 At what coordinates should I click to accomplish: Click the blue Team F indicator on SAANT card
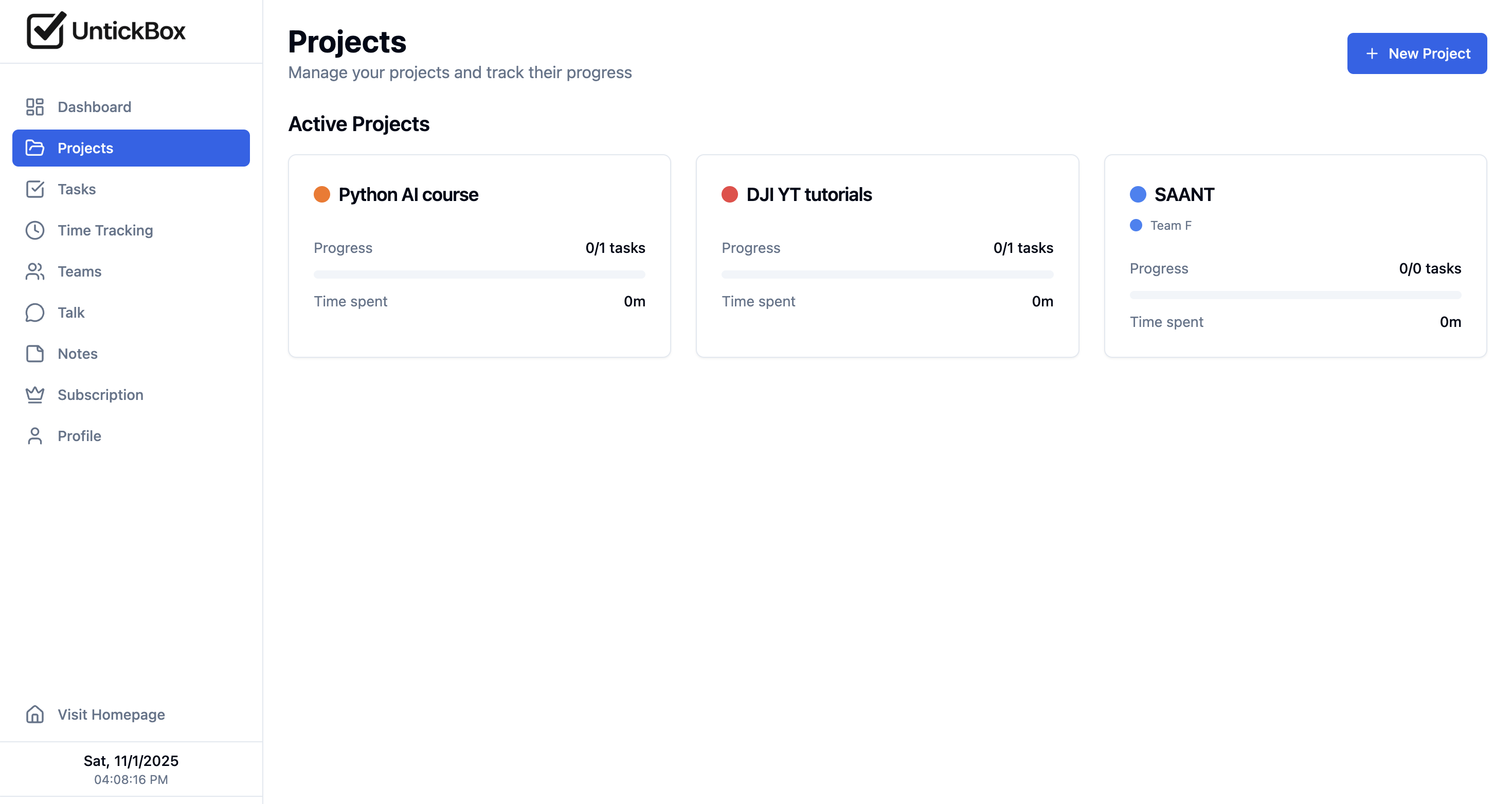(1138, 225)
